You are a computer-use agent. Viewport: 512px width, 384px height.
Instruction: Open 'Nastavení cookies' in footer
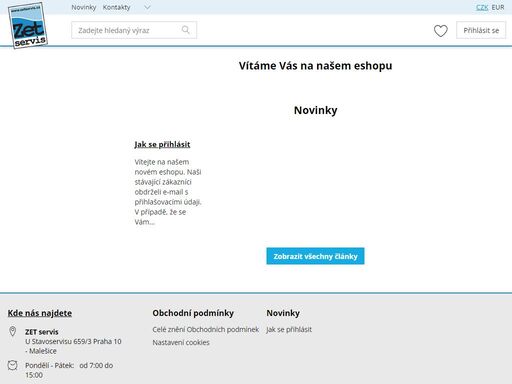pos(181,342)
